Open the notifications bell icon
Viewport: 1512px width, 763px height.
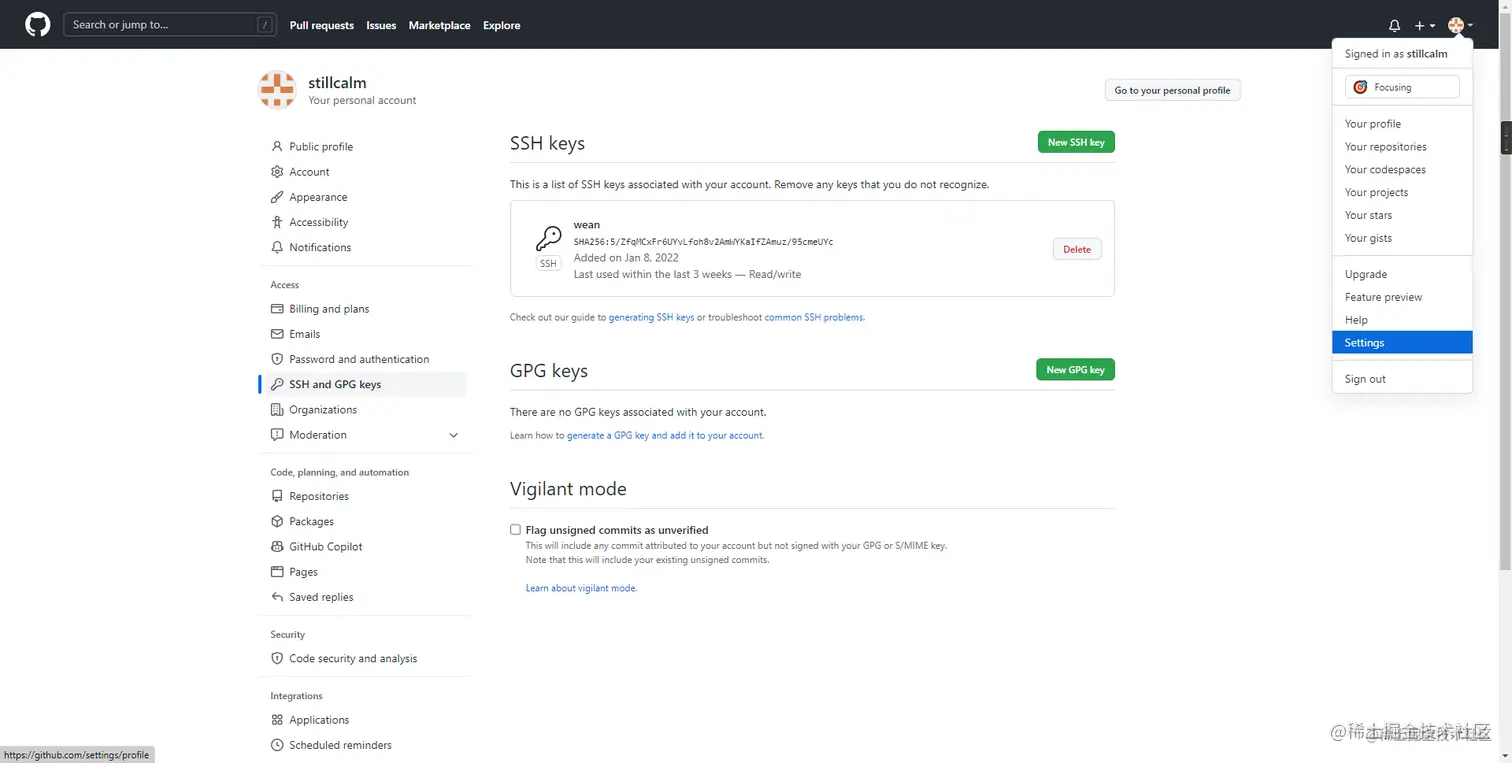click(x=1394, y=25)
